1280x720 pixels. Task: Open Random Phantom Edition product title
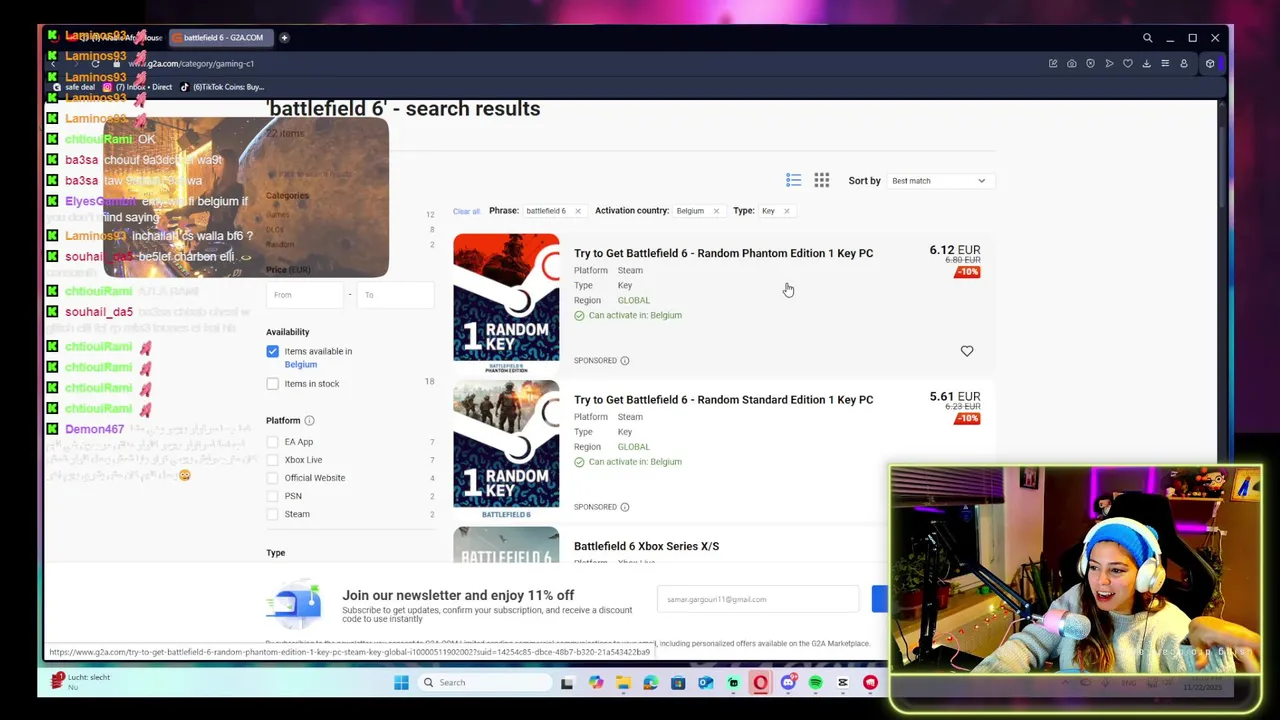(723, 254)
